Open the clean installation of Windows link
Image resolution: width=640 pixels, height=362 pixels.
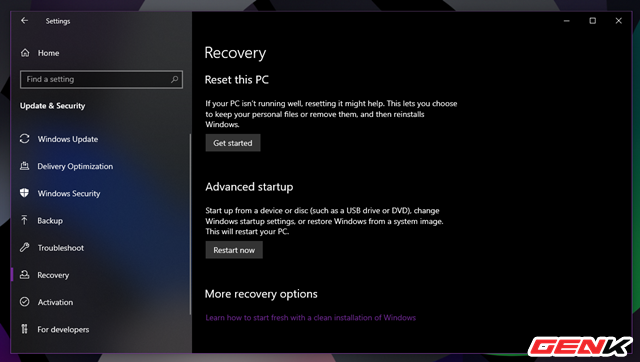coord(311,318)
